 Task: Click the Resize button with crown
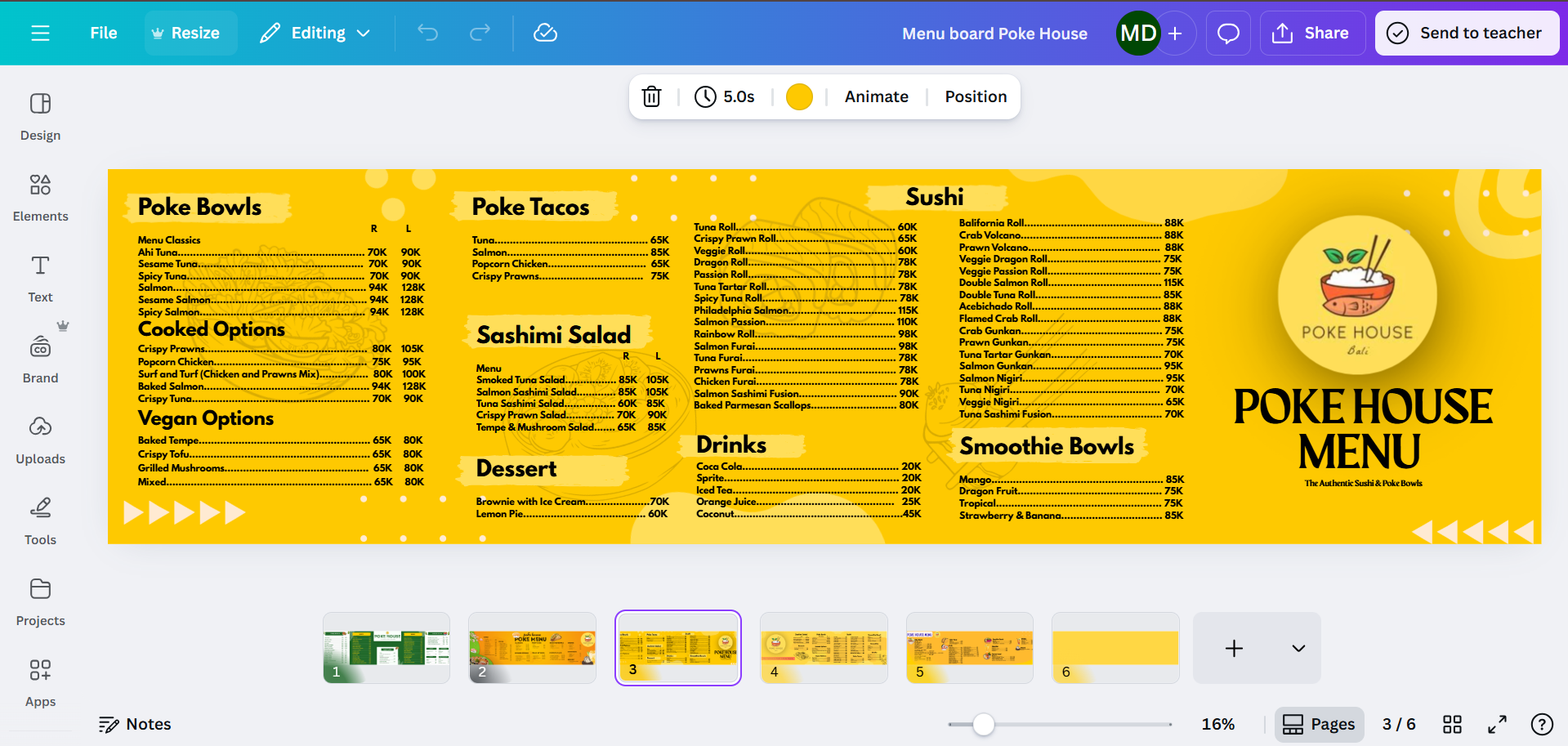(x=191, y=33)
